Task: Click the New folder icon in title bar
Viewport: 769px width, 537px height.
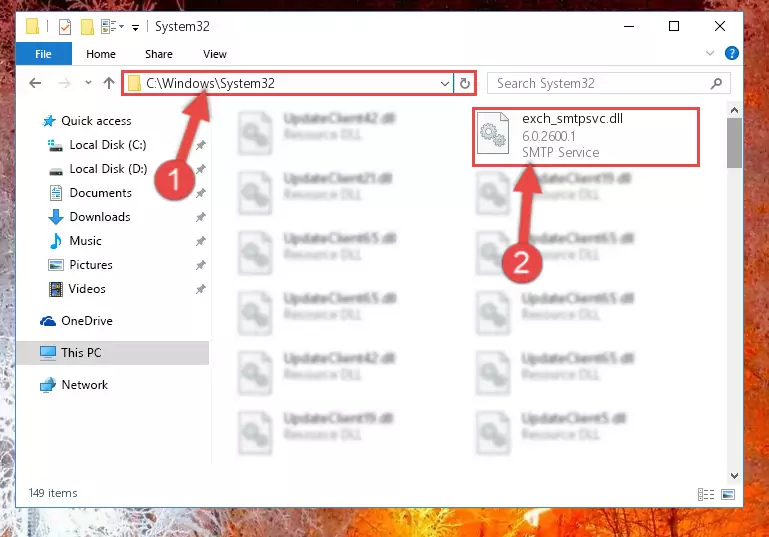Action: 87,26
